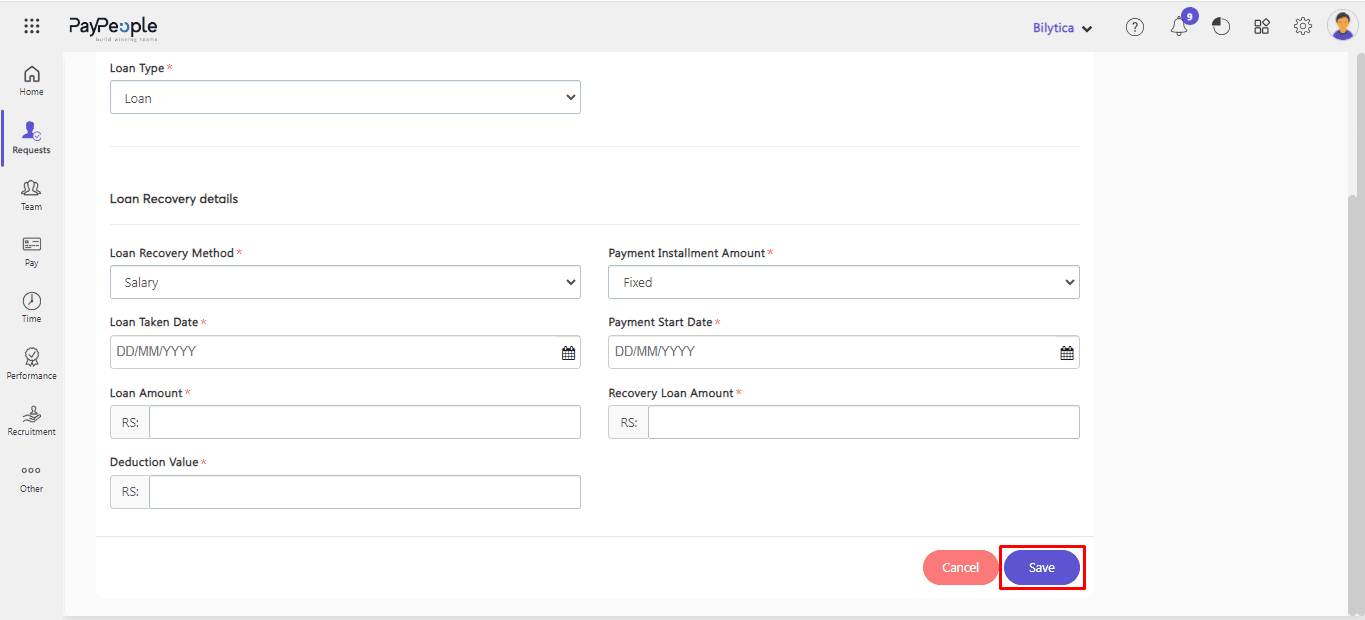Click the help question mark icon

point(1135,27)
